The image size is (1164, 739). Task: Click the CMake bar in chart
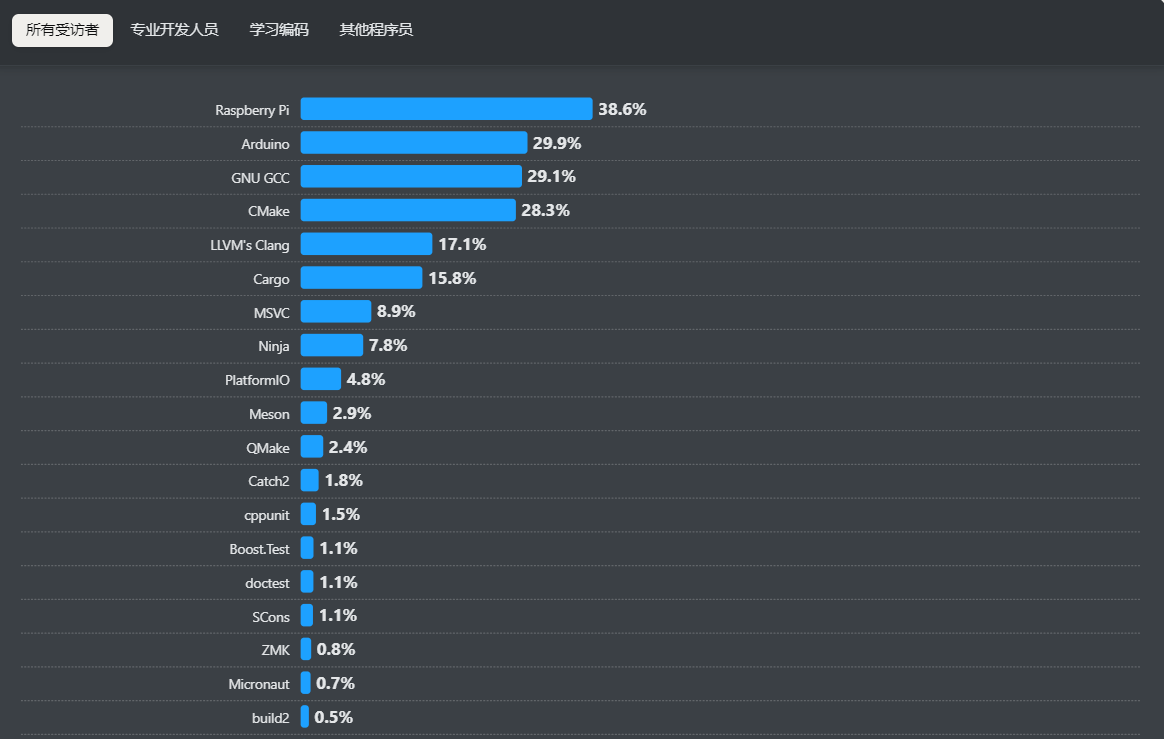pyautogui.click(x=408, y=210)
